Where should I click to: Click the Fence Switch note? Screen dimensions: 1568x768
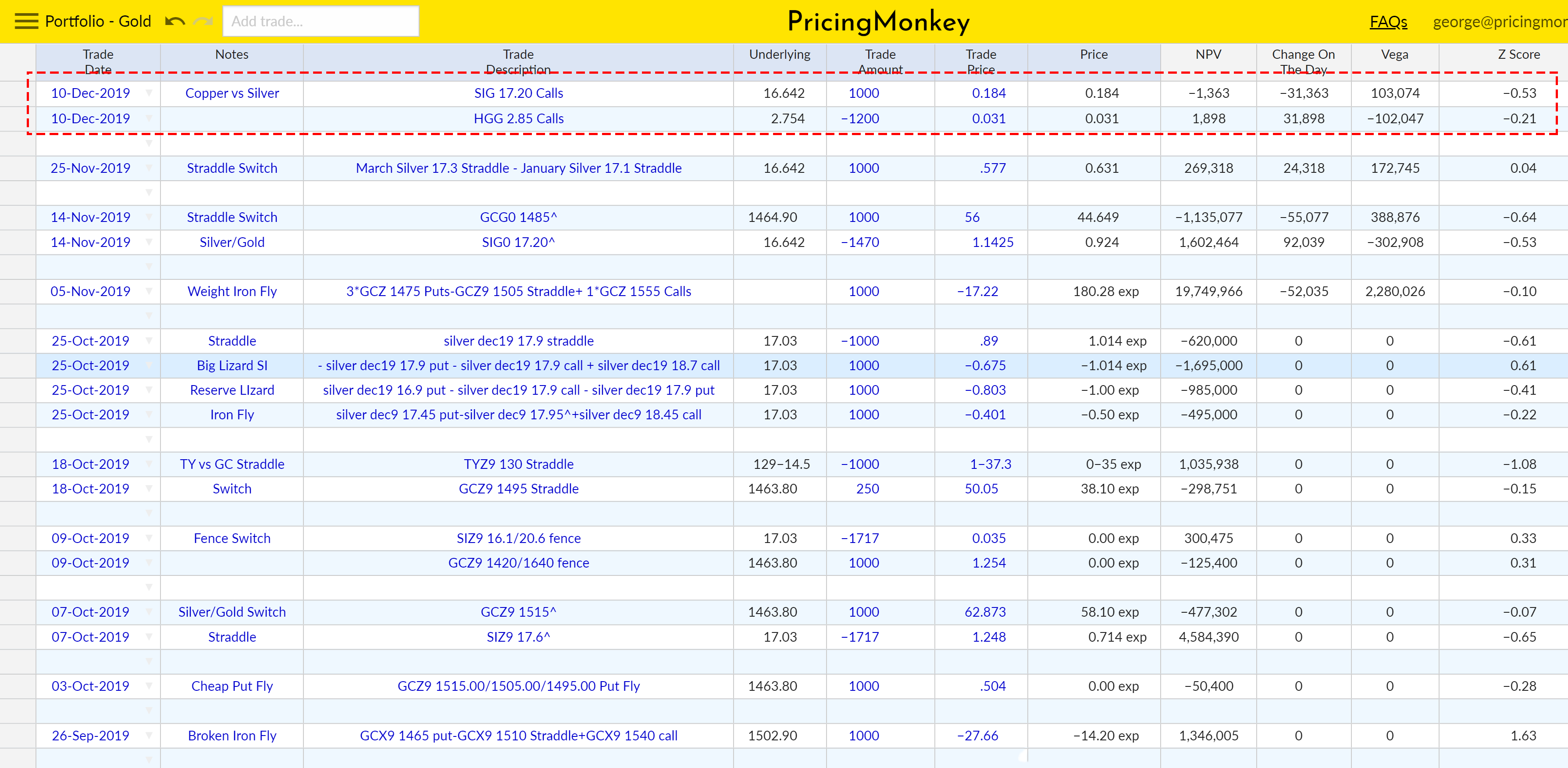[x=232, y=539]
